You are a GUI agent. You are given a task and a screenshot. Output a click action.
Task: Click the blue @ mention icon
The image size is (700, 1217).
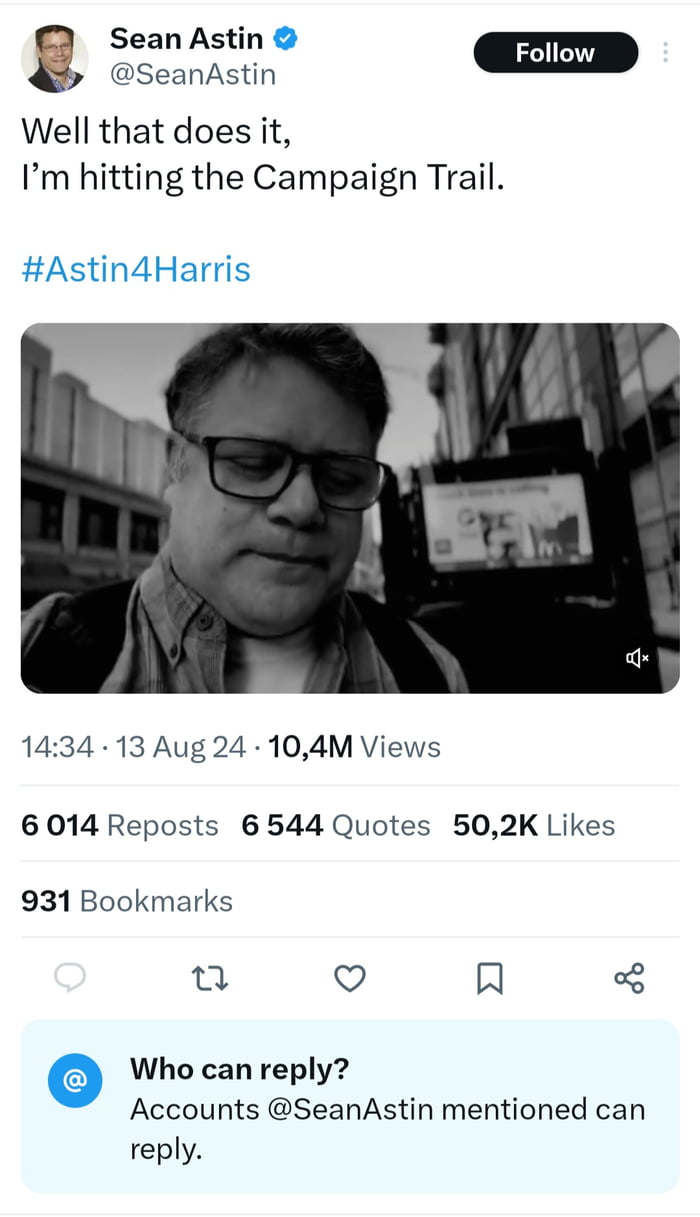(x=75, y=1081)
